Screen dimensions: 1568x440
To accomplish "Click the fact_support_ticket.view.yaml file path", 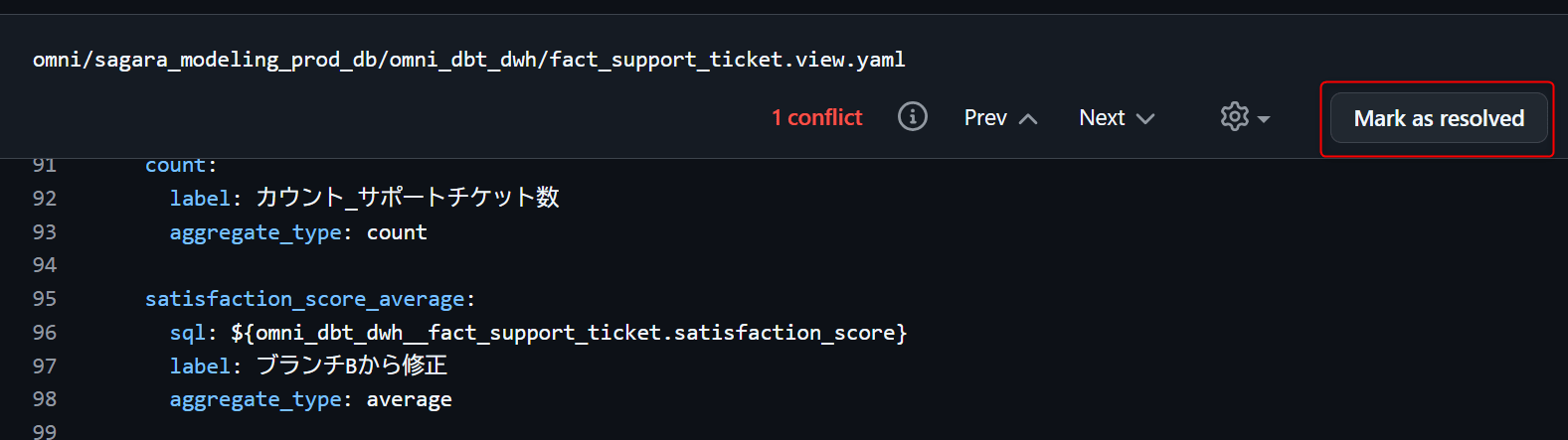I will [468, 60].
